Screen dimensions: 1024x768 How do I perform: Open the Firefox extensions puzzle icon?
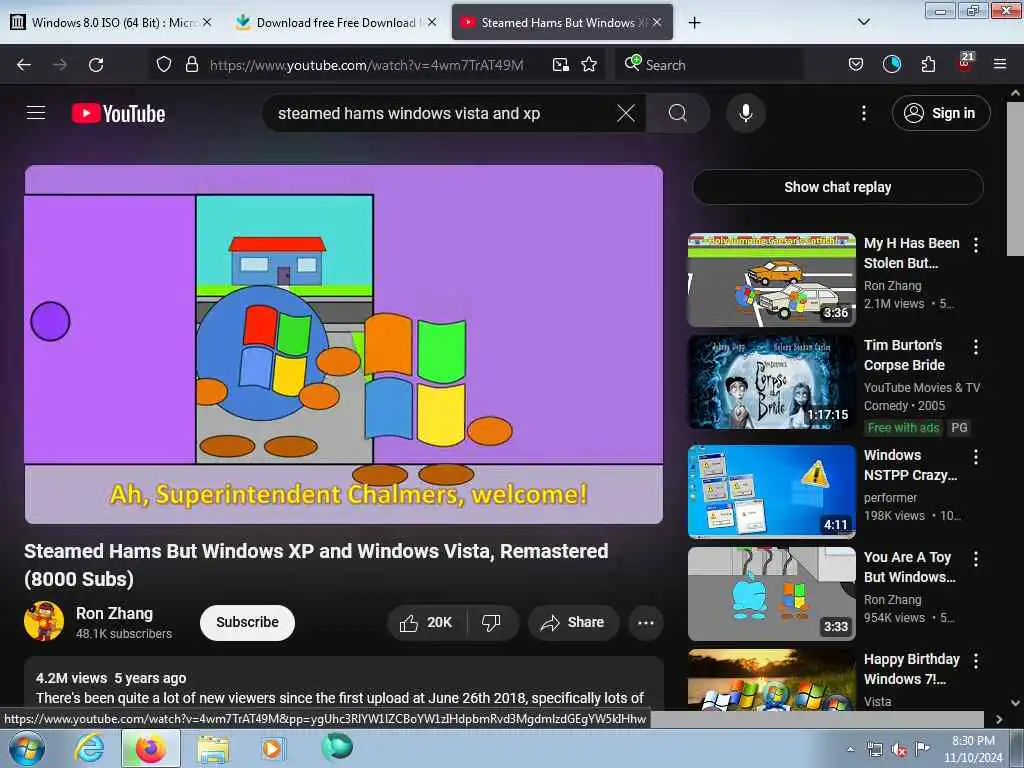(x=928, y=64)
